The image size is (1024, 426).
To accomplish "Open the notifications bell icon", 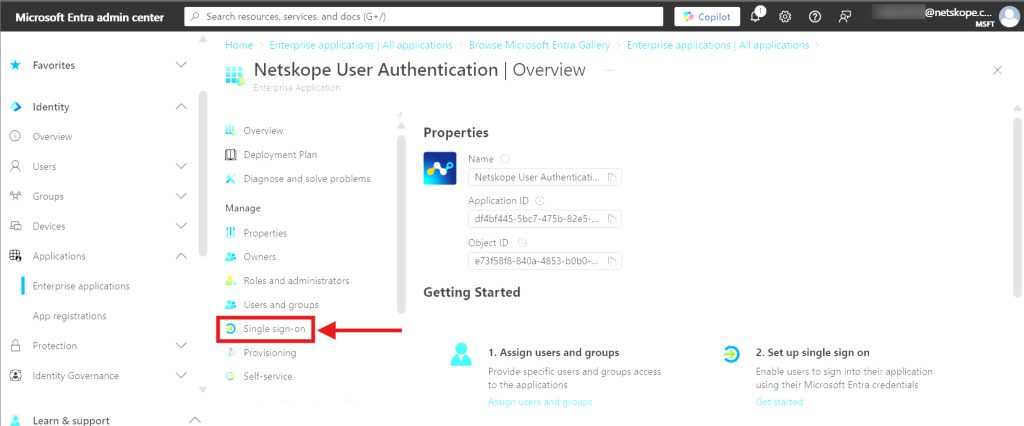I will click(756, 16).
